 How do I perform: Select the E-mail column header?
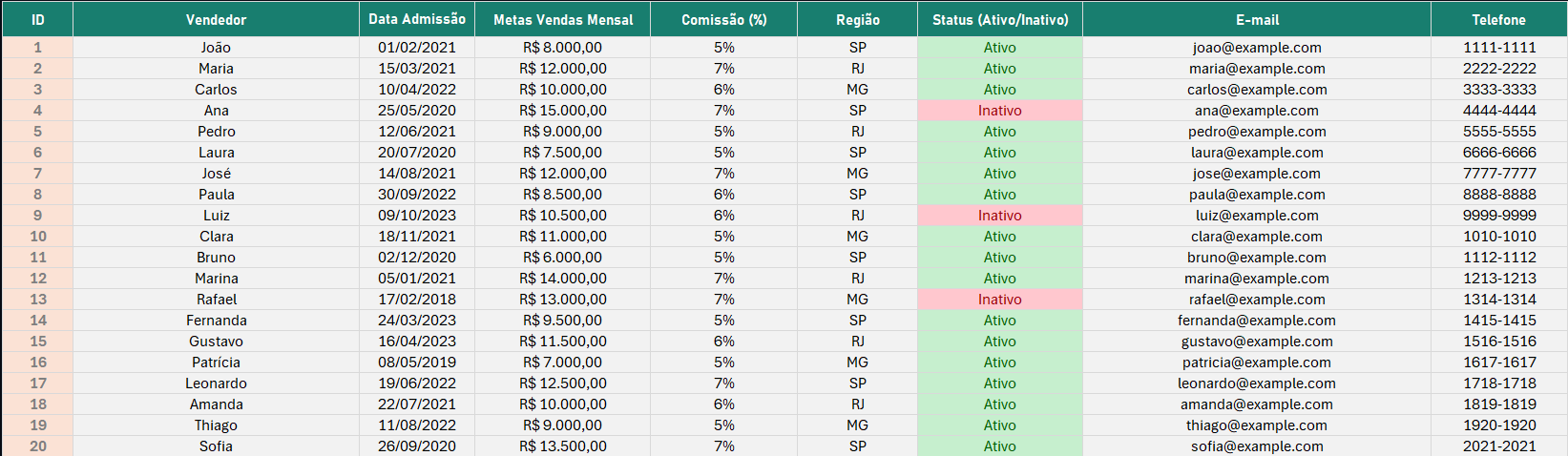tap(1257, 19)
